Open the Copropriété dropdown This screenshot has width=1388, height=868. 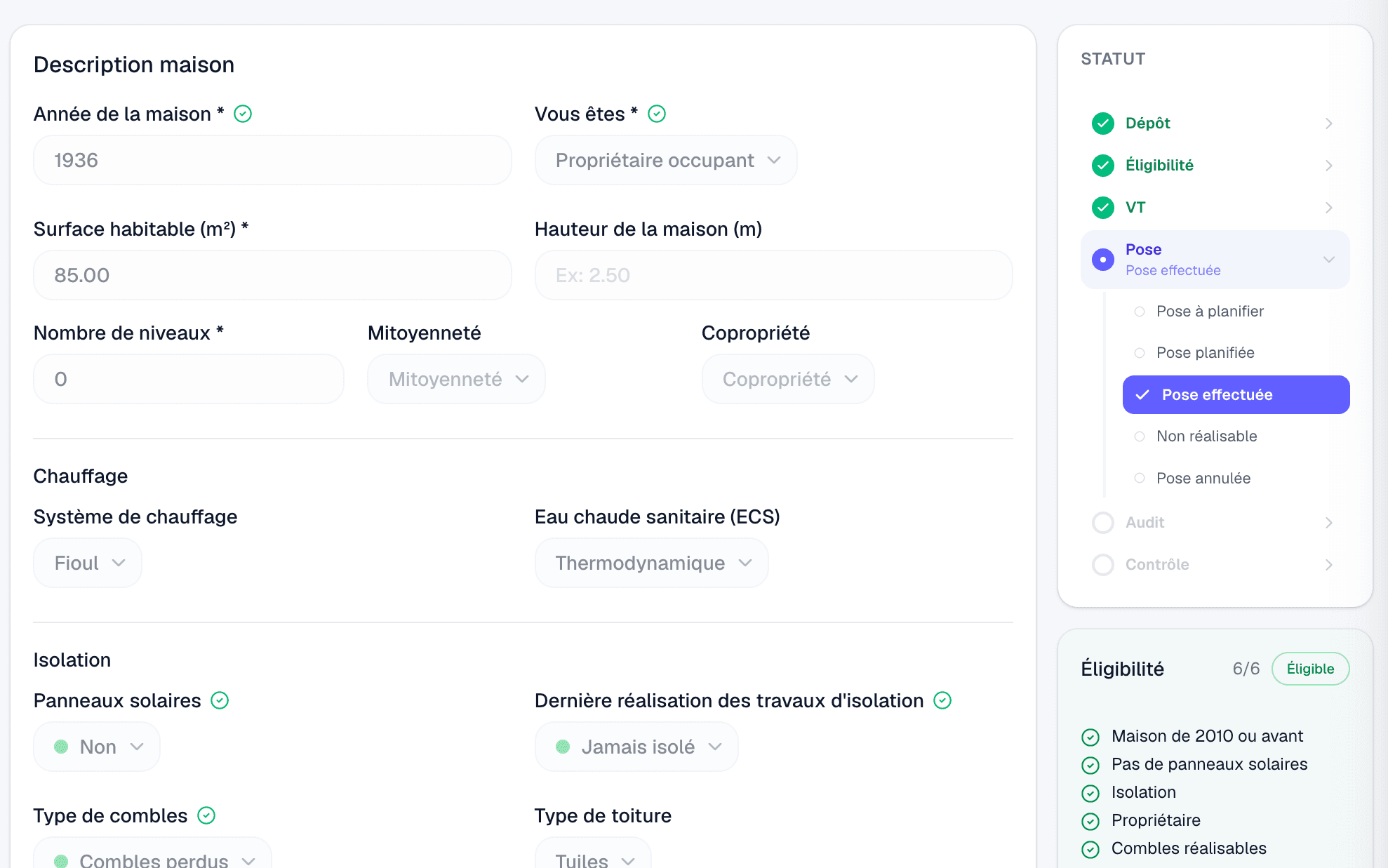click(x=788, y=379)
